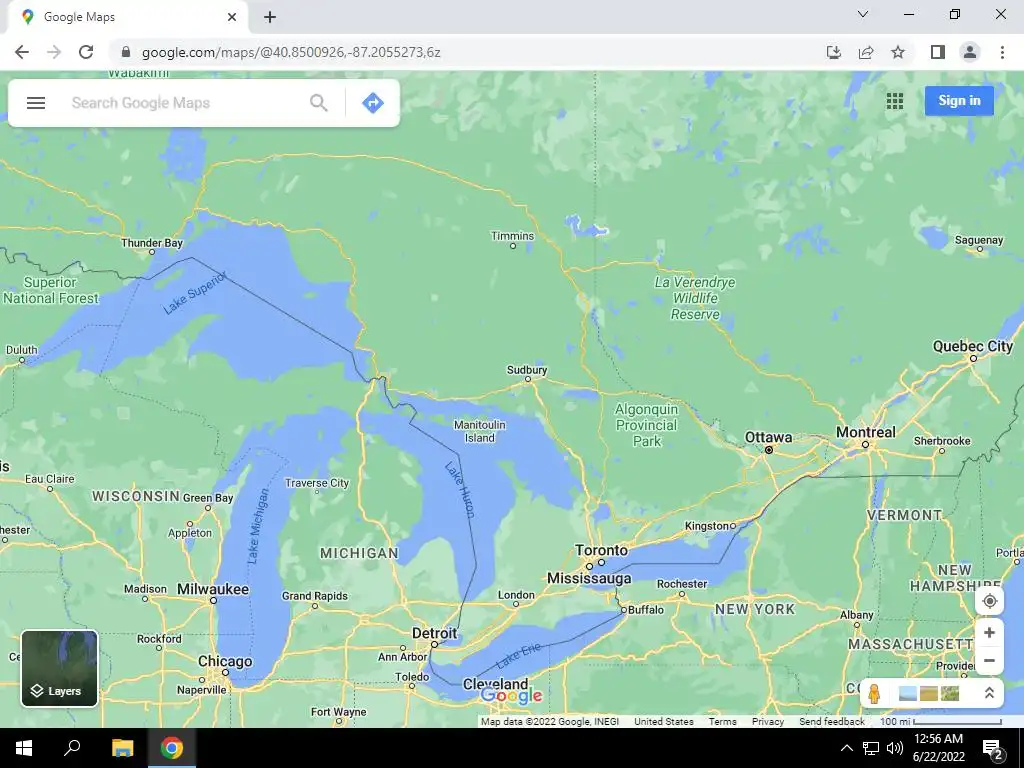Close the Google Maps tab
The height and width of the screenshot is (768, 1024).
coord(232,17)
